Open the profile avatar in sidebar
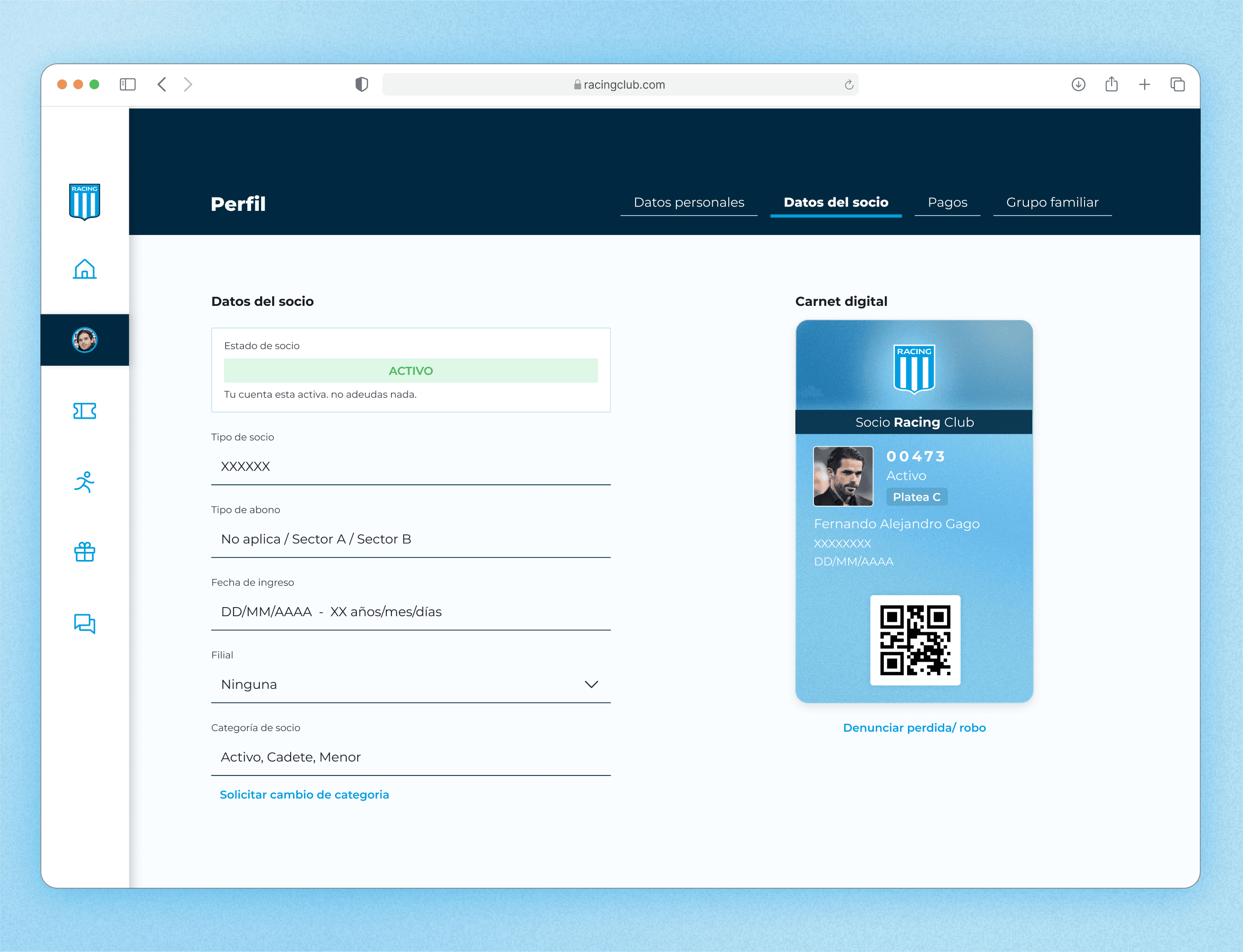 [x=84, y=340]
